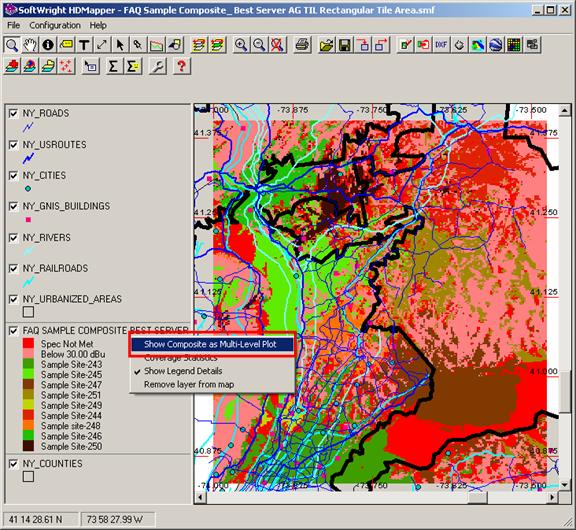Click the NY_ROADS layer name
Screen dimensions: 576x530
[46, 113]
